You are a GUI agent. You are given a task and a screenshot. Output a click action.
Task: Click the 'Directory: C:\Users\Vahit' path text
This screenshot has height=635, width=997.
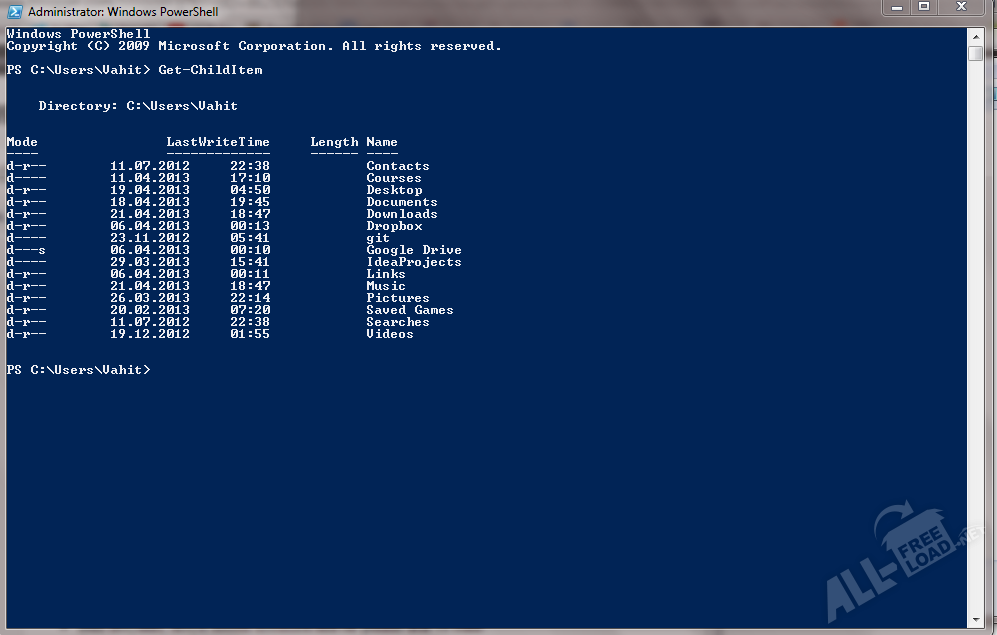pyautogui.click(x=138, y=106)
